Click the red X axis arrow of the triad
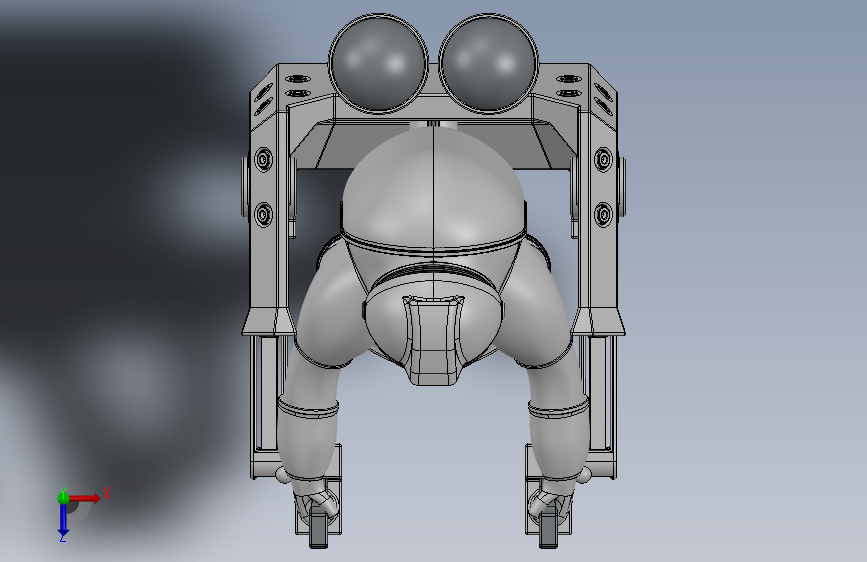Image resolution: width=867 pixels, height=562 pixels. pyautogui.click(x=85, y=498)
